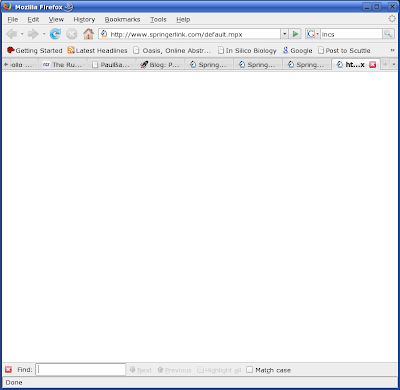Viewport: 400px width, 390px height.
Task: Open the In Silico Biology bookmark
Action: [247, 51]
